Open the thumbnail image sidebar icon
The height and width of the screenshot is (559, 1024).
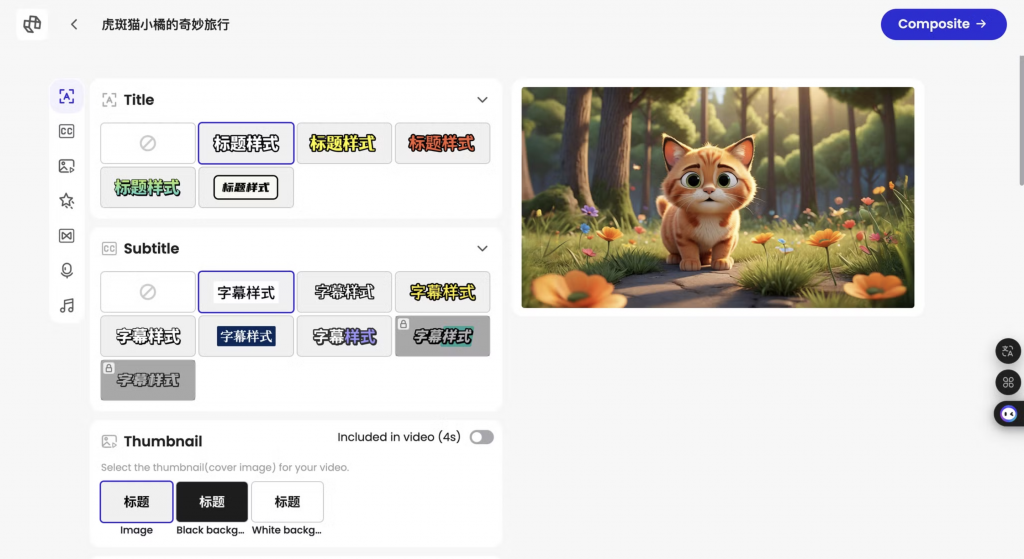coord(67,166)
